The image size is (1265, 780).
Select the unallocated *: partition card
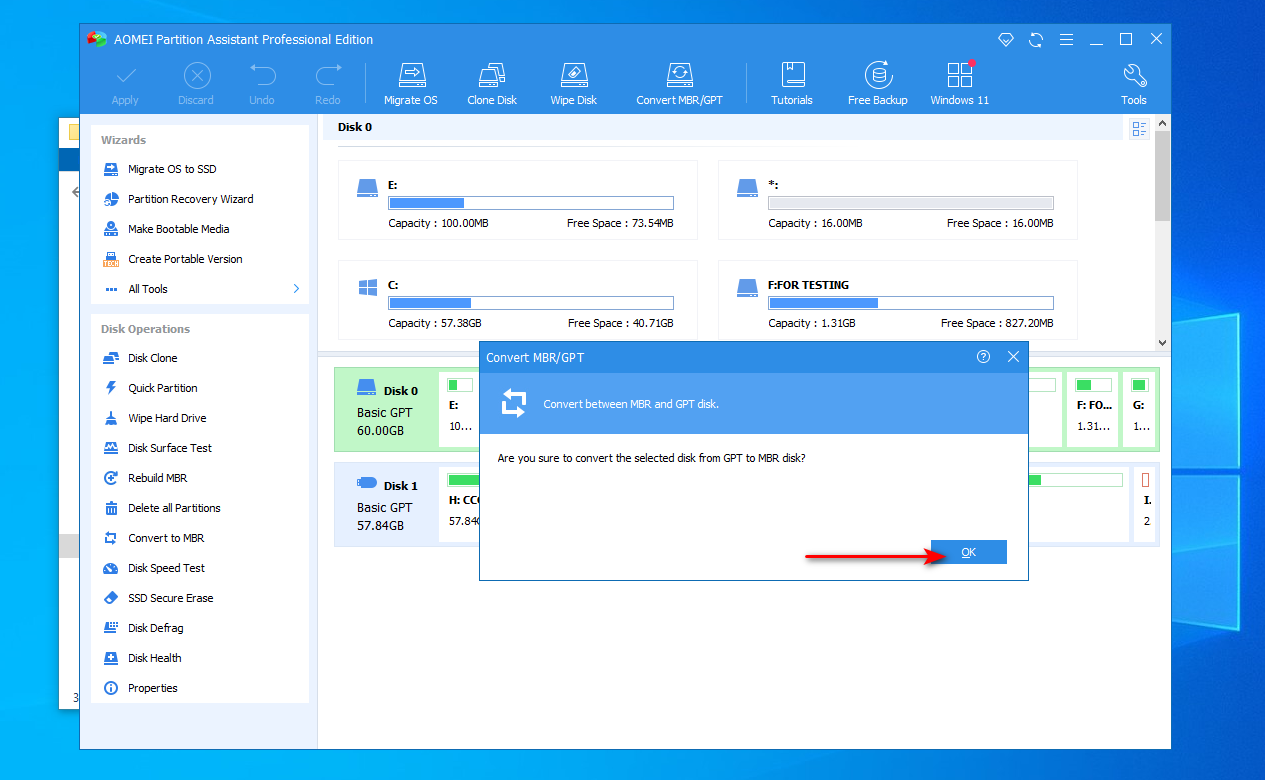897,200
